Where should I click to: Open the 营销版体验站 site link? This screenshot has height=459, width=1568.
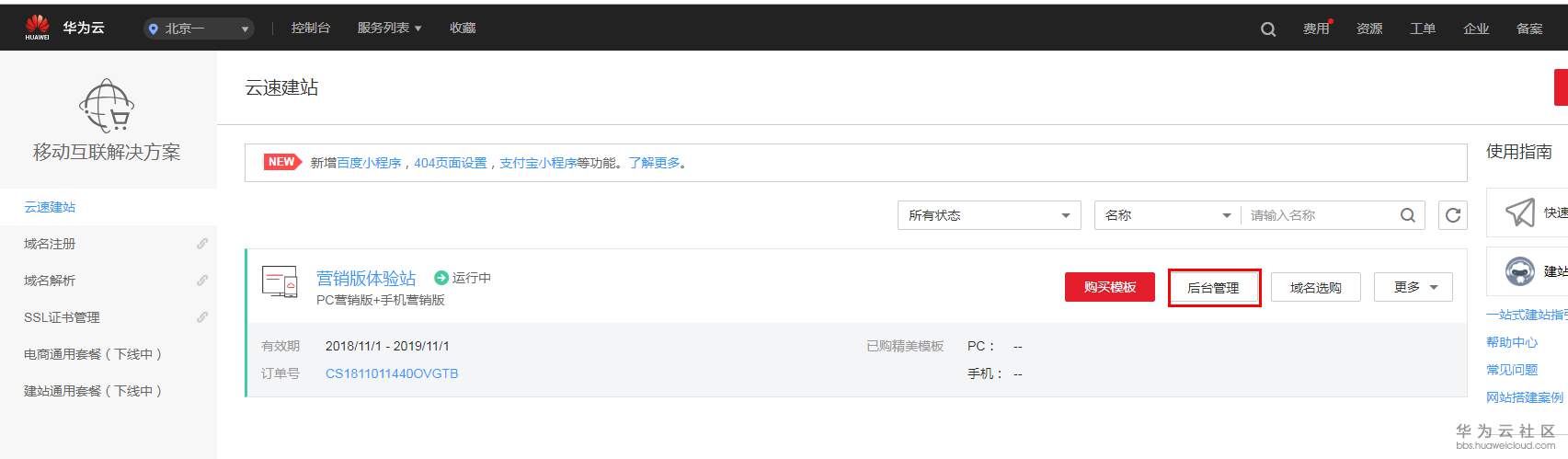coord(366,278)
